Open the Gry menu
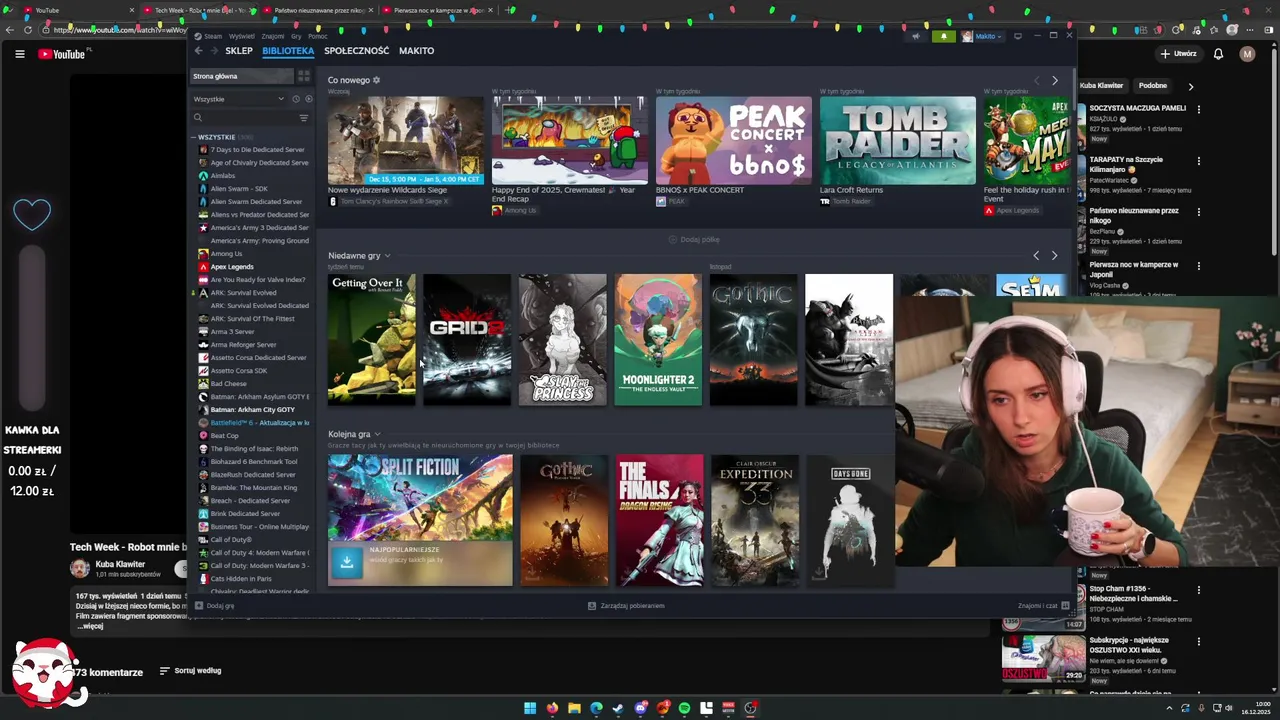The height and width of the screenshot is (720, 1280). point(296,36)
